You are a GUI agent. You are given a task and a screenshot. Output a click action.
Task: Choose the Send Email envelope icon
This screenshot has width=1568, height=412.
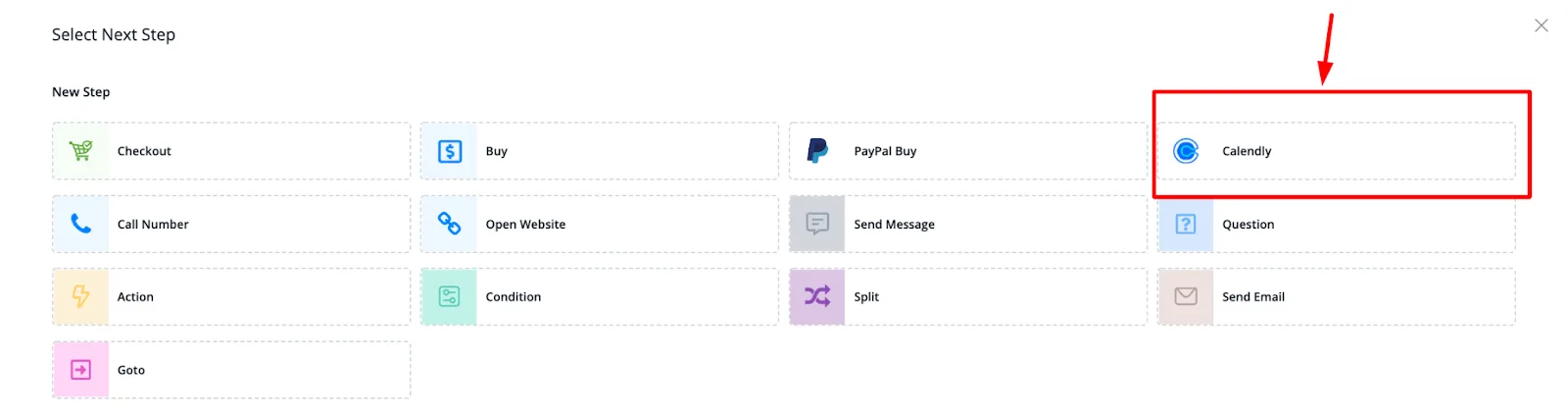click(x=1186, y=296)
